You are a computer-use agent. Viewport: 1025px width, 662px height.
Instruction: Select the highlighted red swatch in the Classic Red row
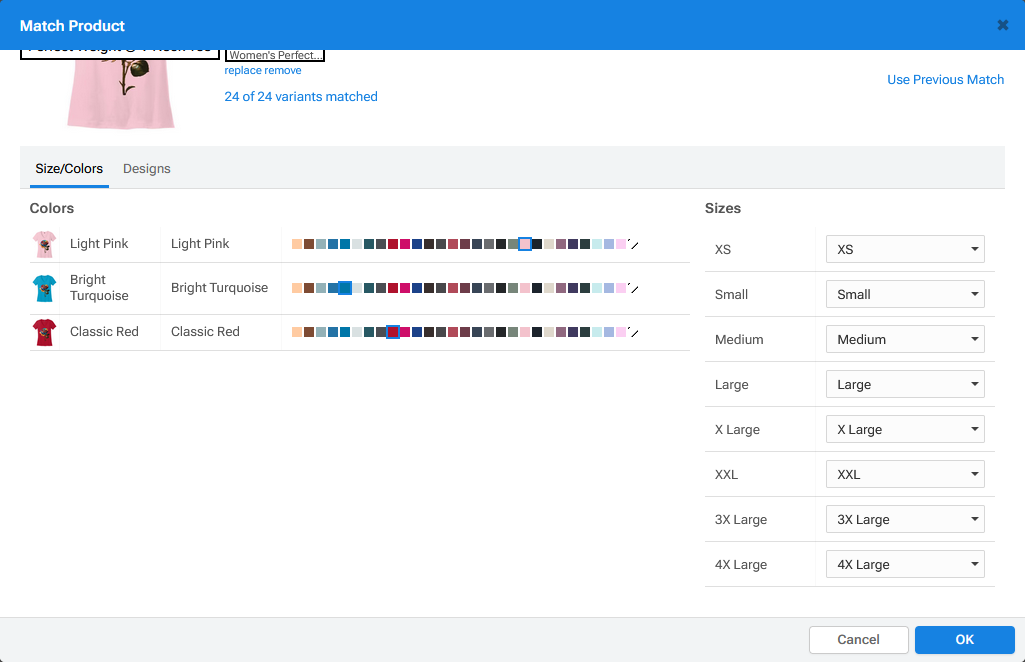point(393,332)
